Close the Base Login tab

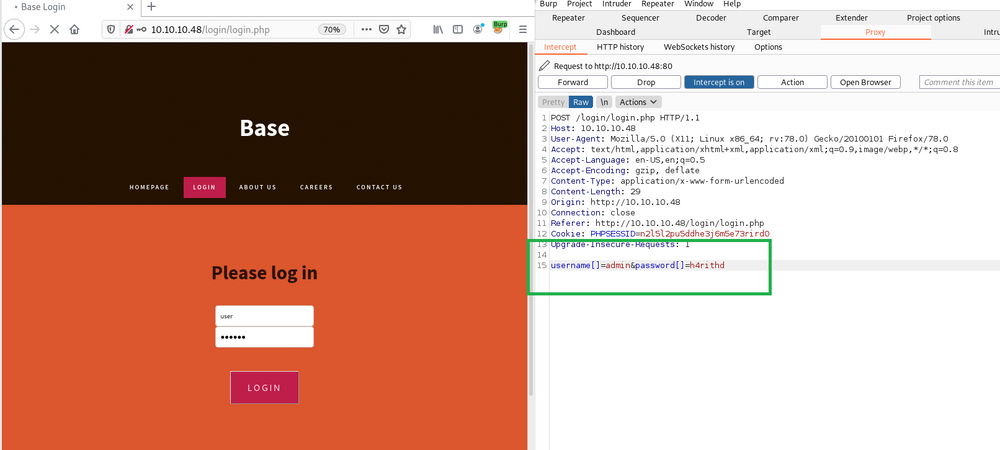130,7
